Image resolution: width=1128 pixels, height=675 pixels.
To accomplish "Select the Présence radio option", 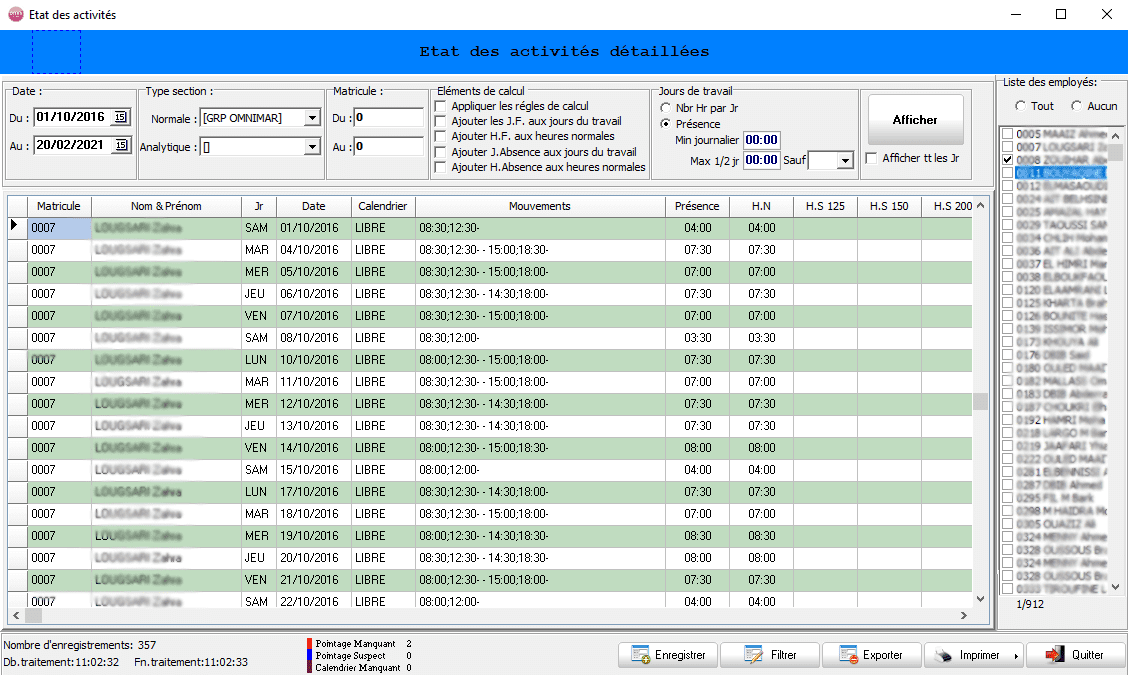I will [x=665, y=124].
